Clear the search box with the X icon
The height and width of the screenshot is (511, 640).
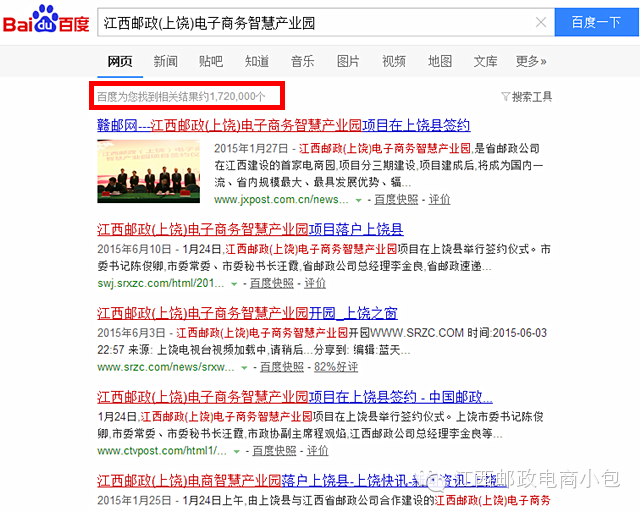(x=541, y=22)
